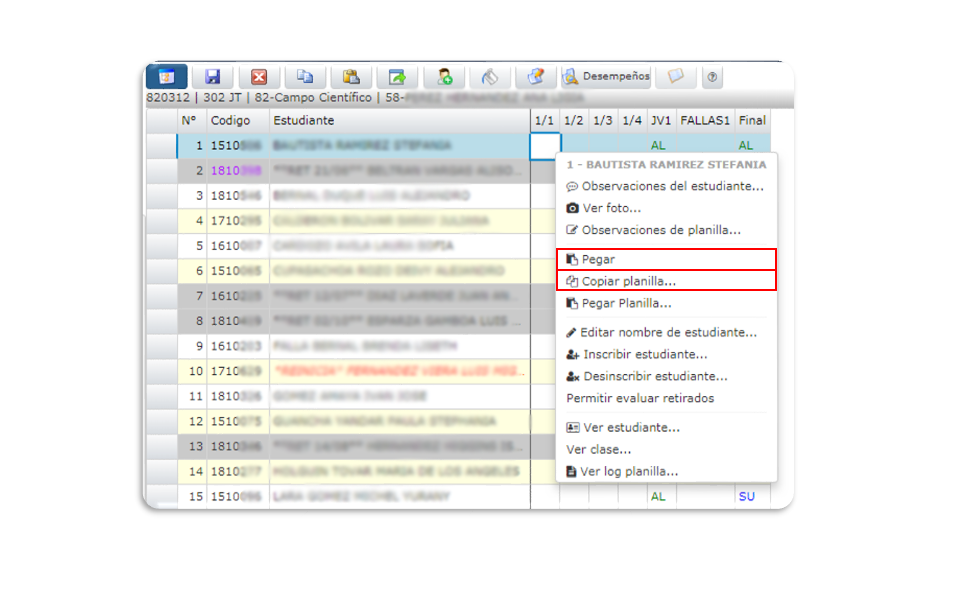972x612 pixels.
Task: Choose Ver clase in the context menu
Action: 665,450
